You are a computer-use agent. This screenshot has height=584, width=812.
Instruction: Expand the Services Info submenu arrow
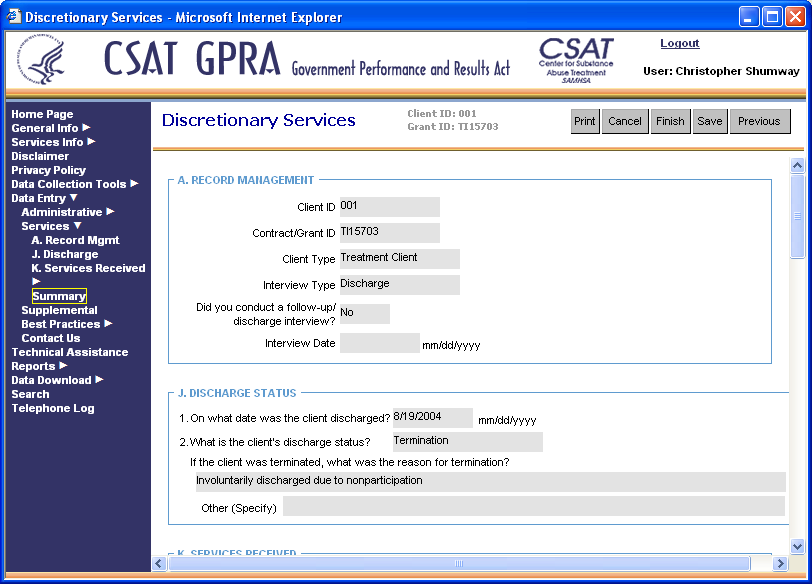click(x=91, y=142)
